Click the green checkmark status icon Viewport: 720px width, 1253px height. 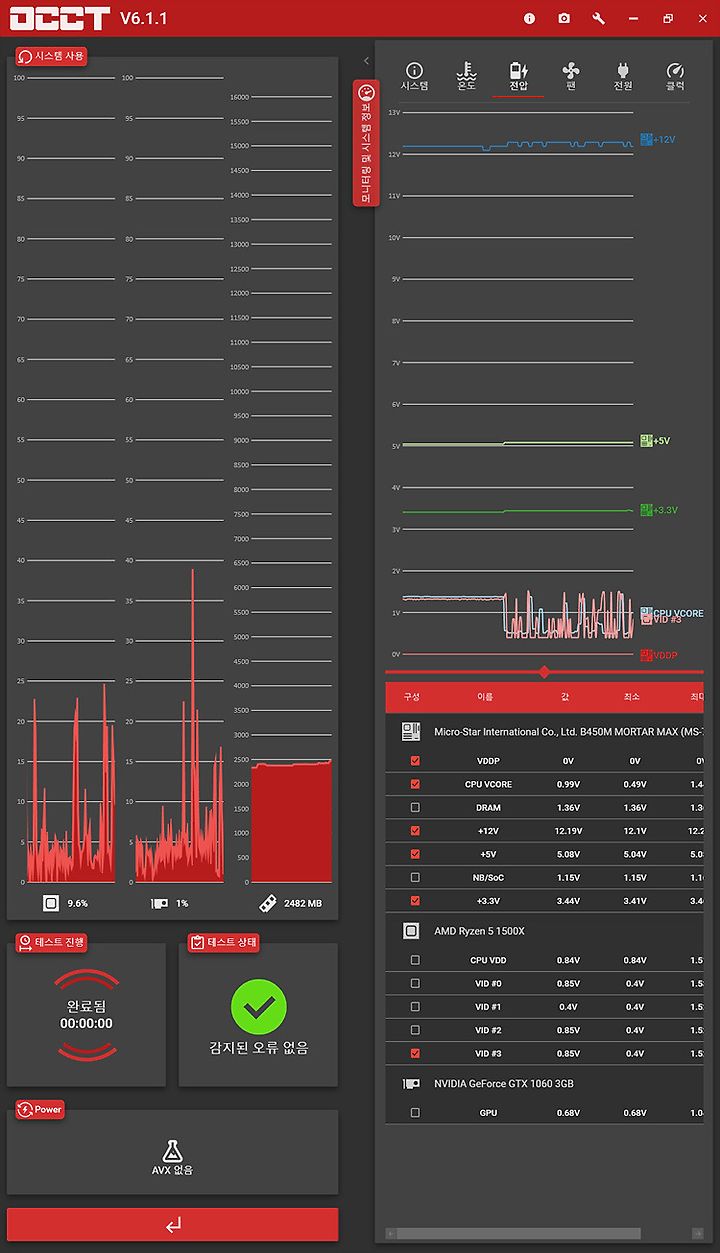pyautogui.click(x=259, y=1007)
